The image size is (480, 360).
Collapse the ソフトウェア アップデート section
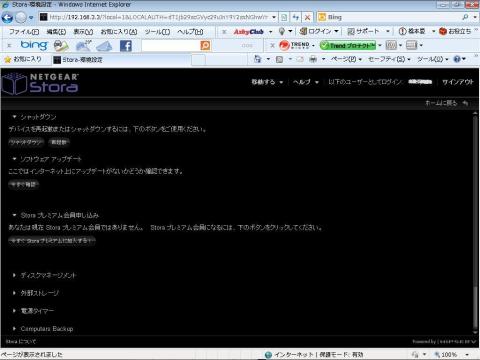tap(14, 159)
